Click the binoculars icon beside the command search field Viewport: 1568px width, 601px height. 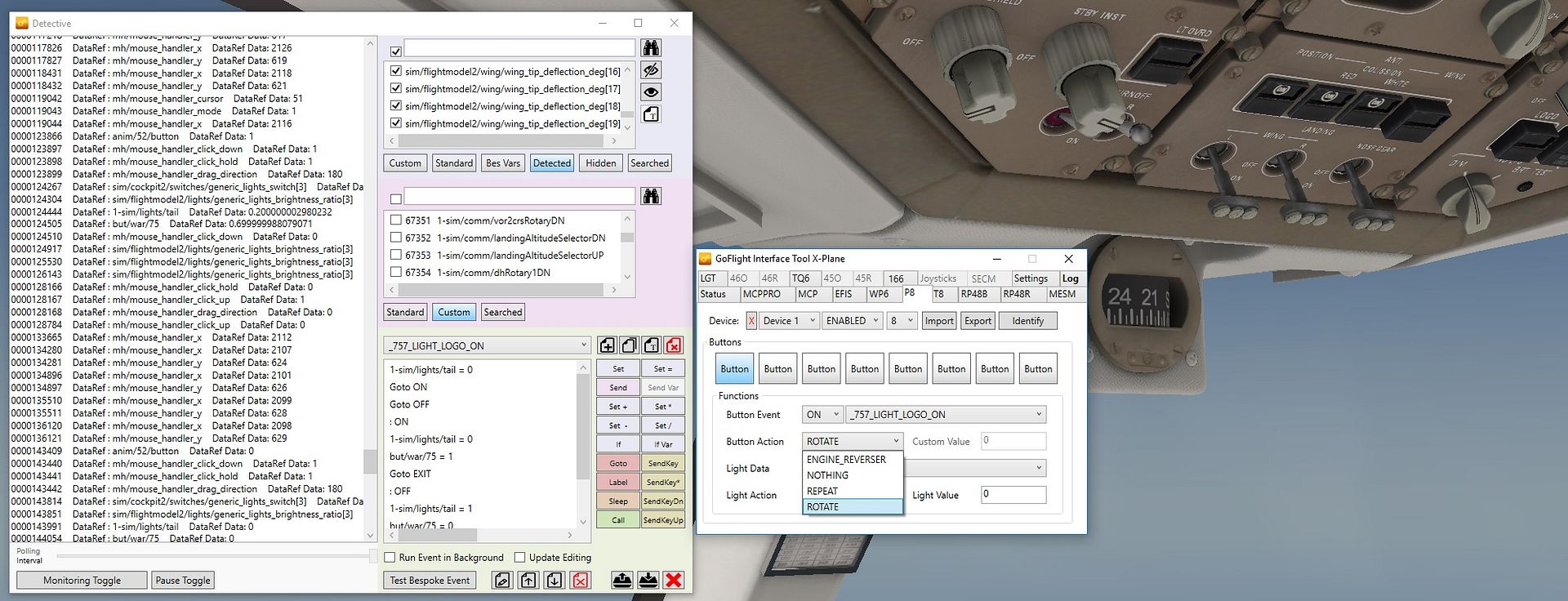(x=651, y=196)
